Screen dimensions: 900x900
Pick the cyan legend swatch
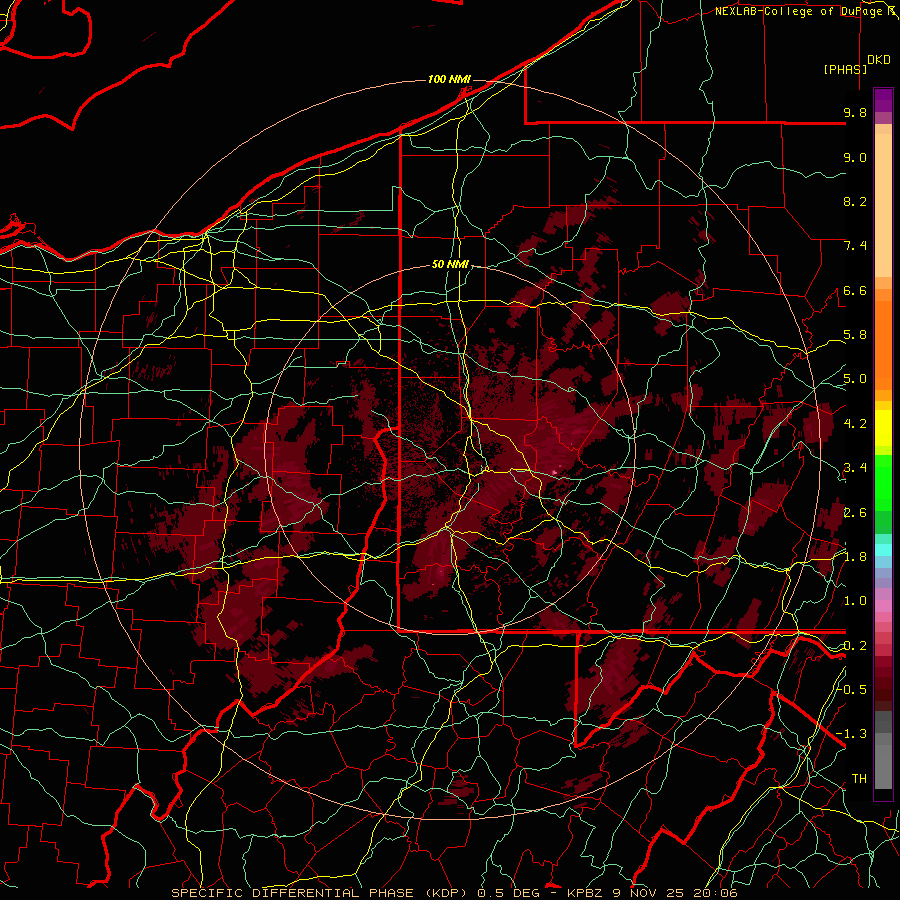[883, 549]
